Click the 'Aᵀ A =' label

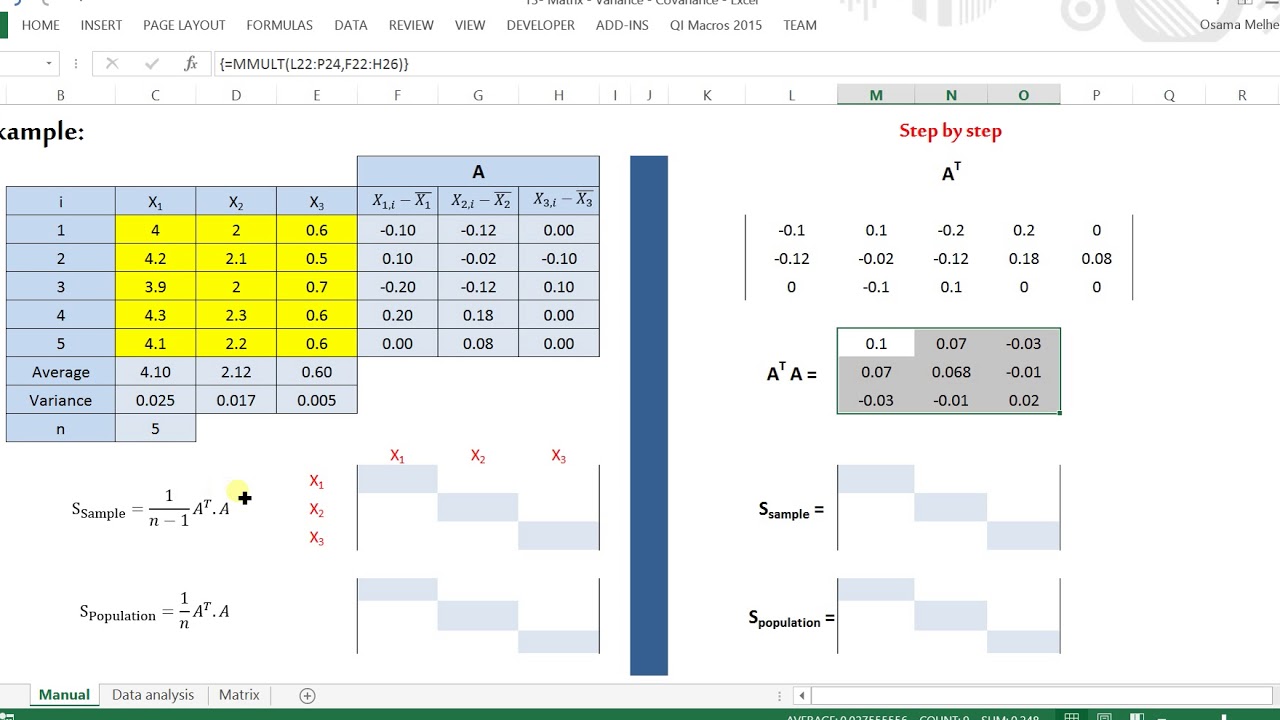click(792, 373)
